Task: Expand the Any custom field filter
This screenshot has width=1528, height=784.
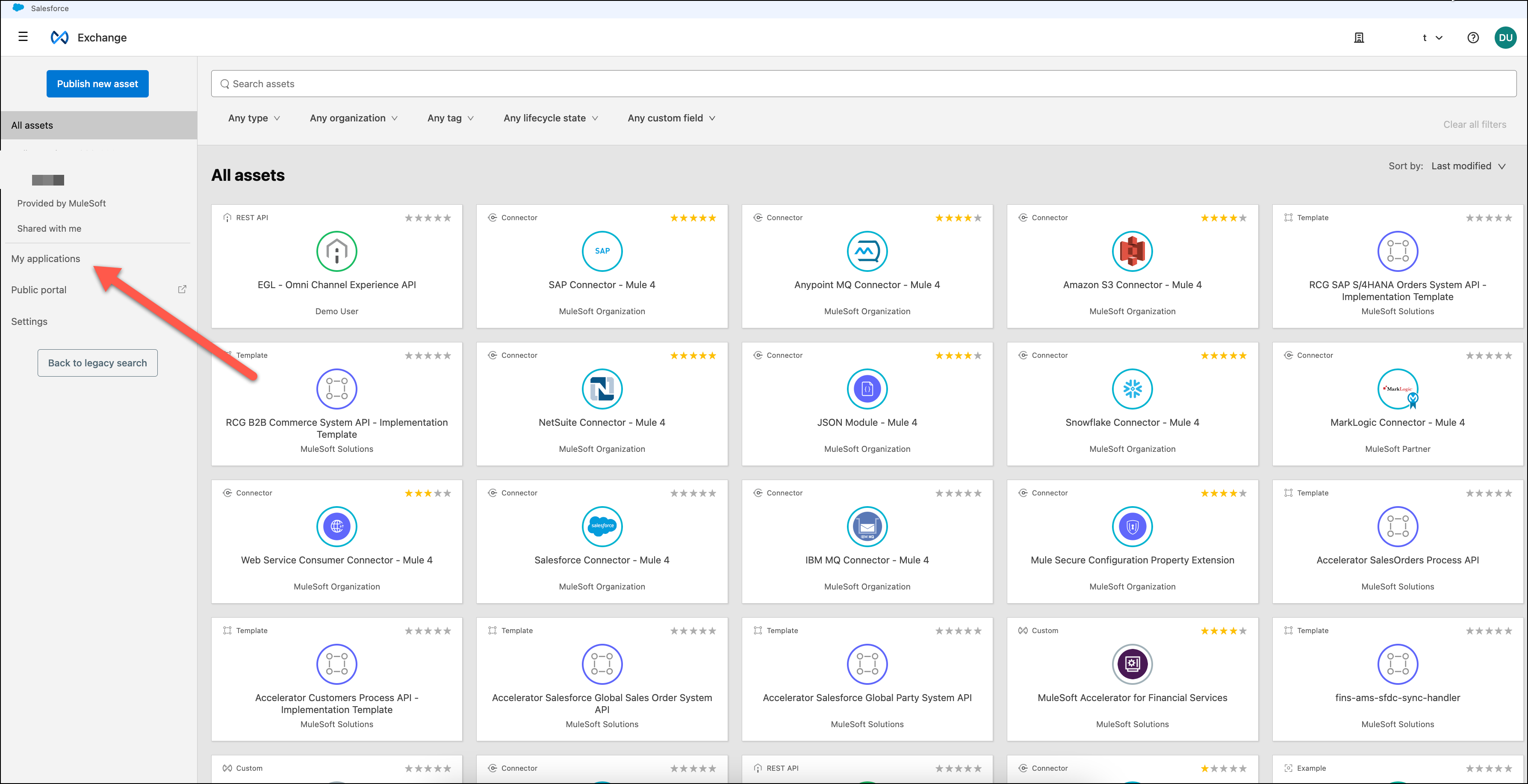Action: point(671,118)
